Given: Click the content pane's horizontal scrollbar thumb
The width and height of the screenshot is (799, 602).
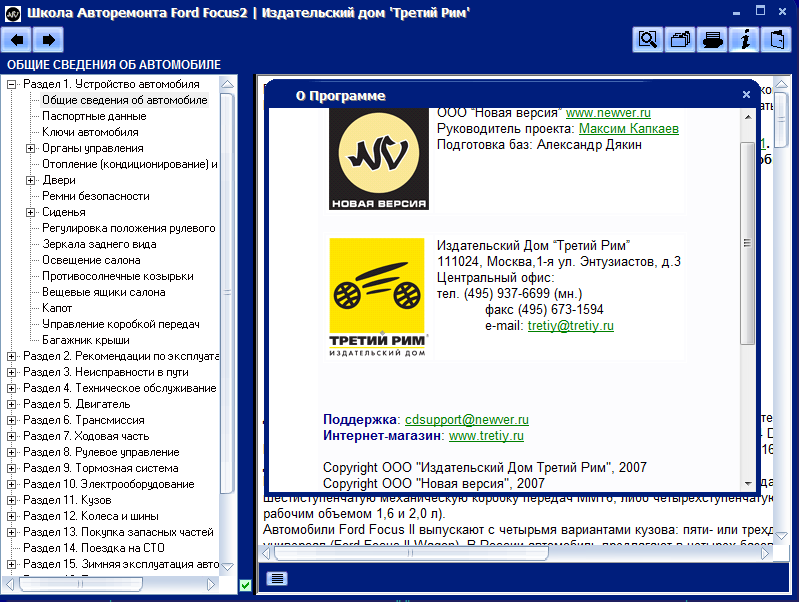Looking at the screenshot, I should point(411,553).
